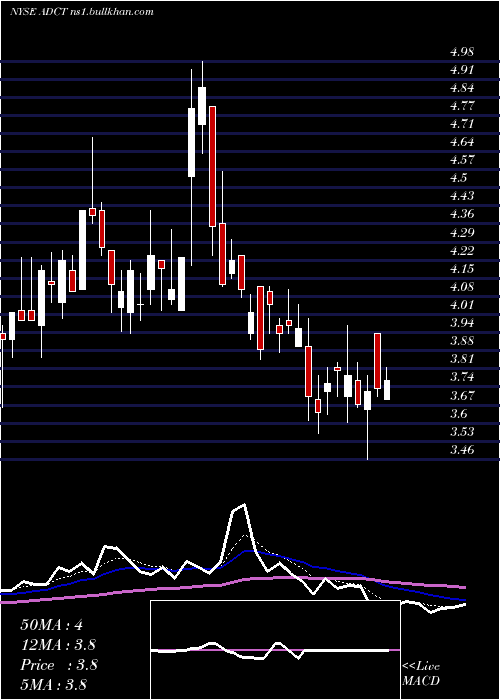
Task: Click the peak of the white indicator line
Action: pos(244,505)
